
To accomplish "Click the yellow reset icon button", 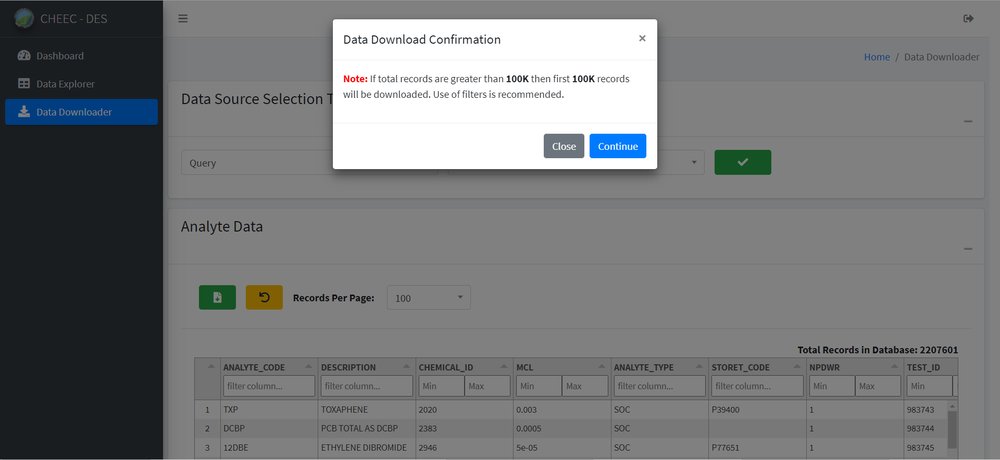I will click(264, 297).
